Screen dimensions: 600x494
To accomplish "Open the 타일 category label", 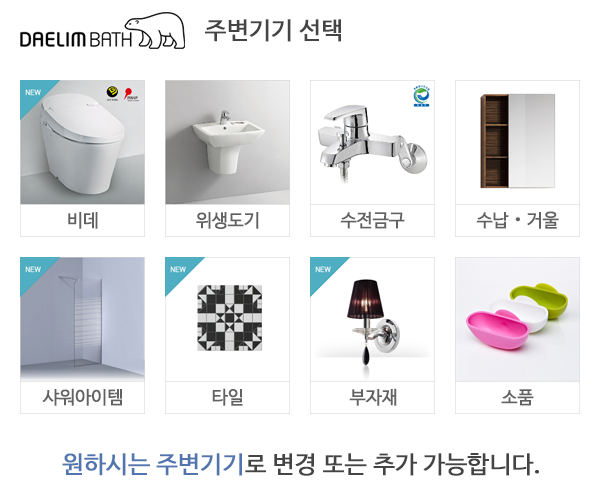I will click(227, 397).
